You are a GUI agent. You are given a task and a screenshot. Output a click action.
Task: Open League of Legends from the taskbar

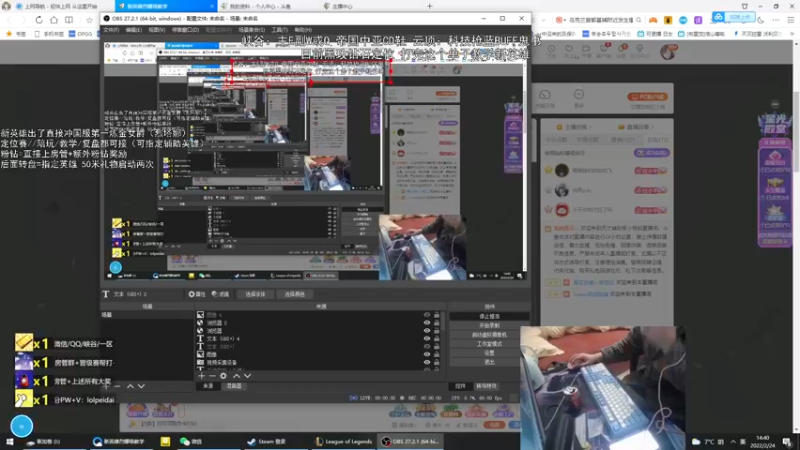[x=343, y=441]
